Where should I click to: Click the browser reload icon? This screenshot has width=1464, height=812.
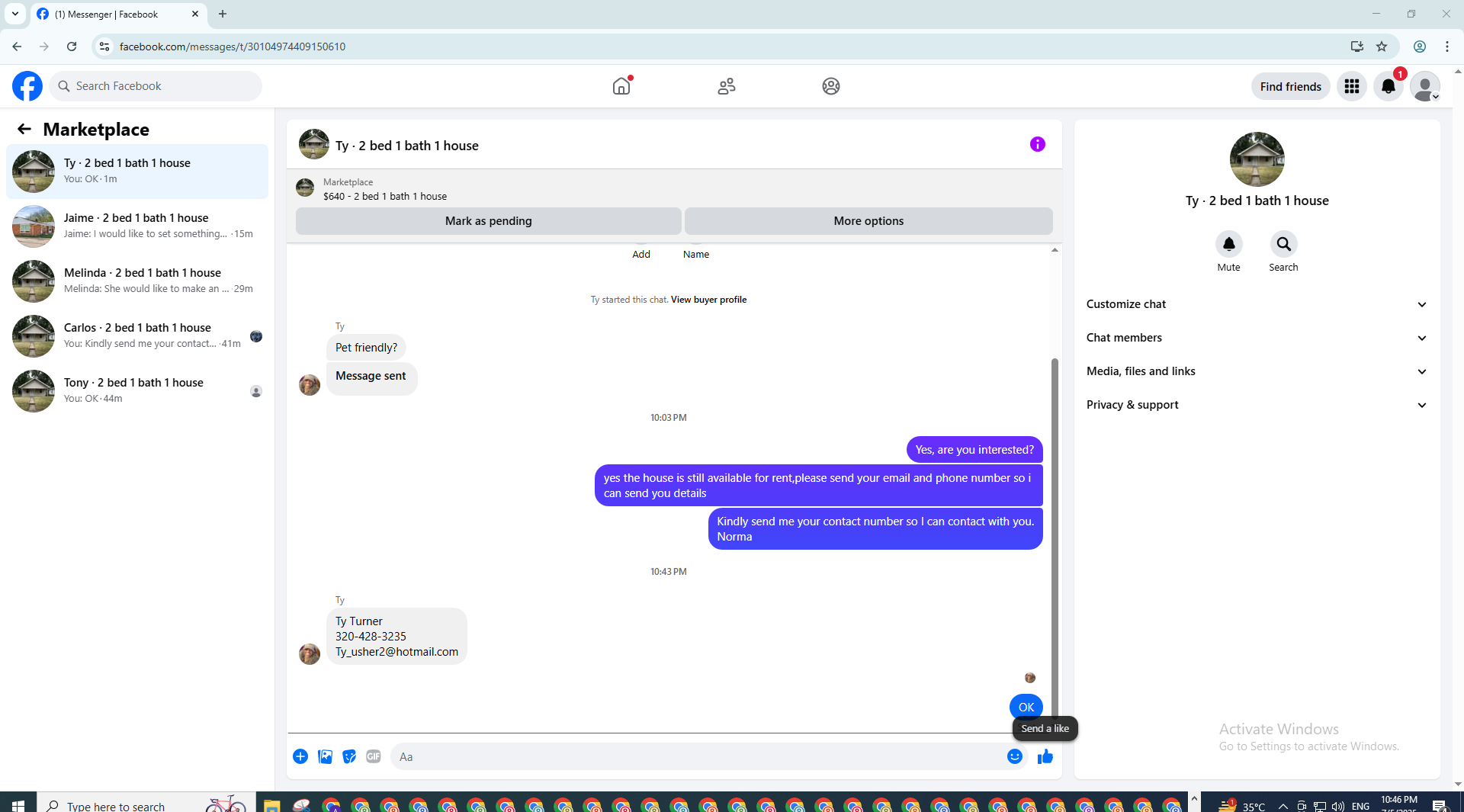[x=72, y=47]
